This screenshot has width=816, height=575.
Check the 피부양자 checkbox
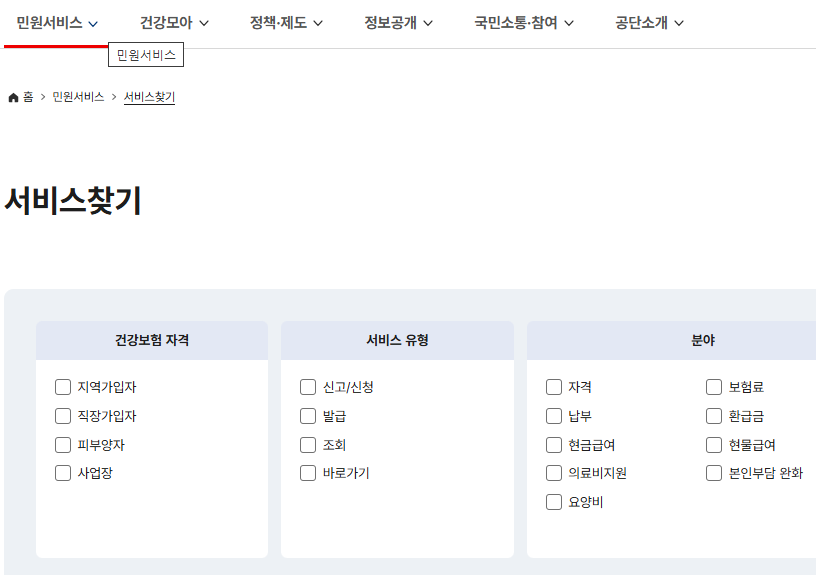[63, 445]
